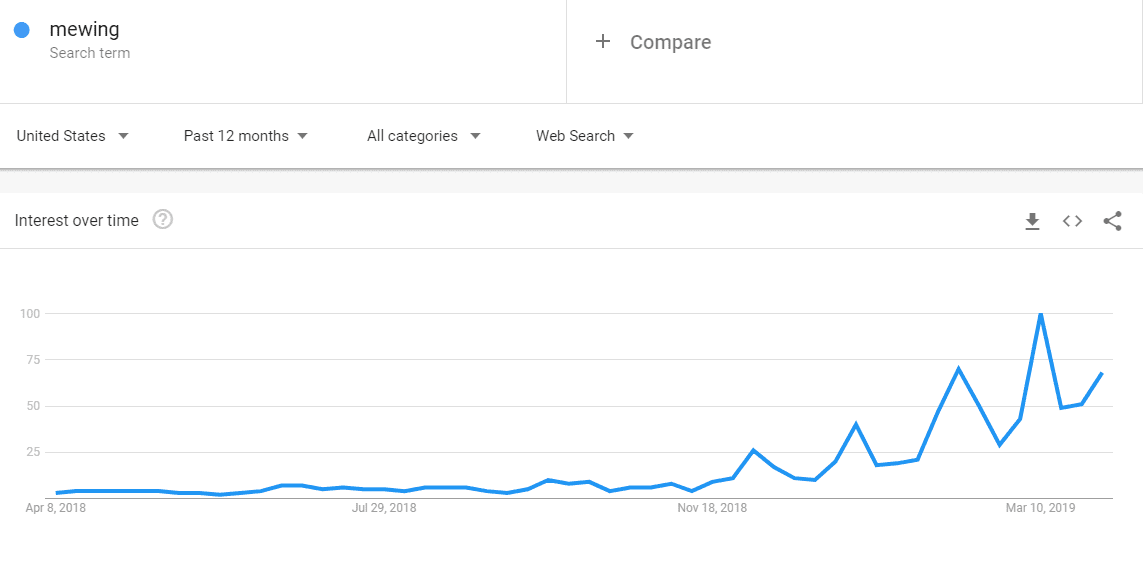The width and height of the screenshot is (1143, 579).
Task: Click the Search term subtitle text
Action: tap(90, 53)
